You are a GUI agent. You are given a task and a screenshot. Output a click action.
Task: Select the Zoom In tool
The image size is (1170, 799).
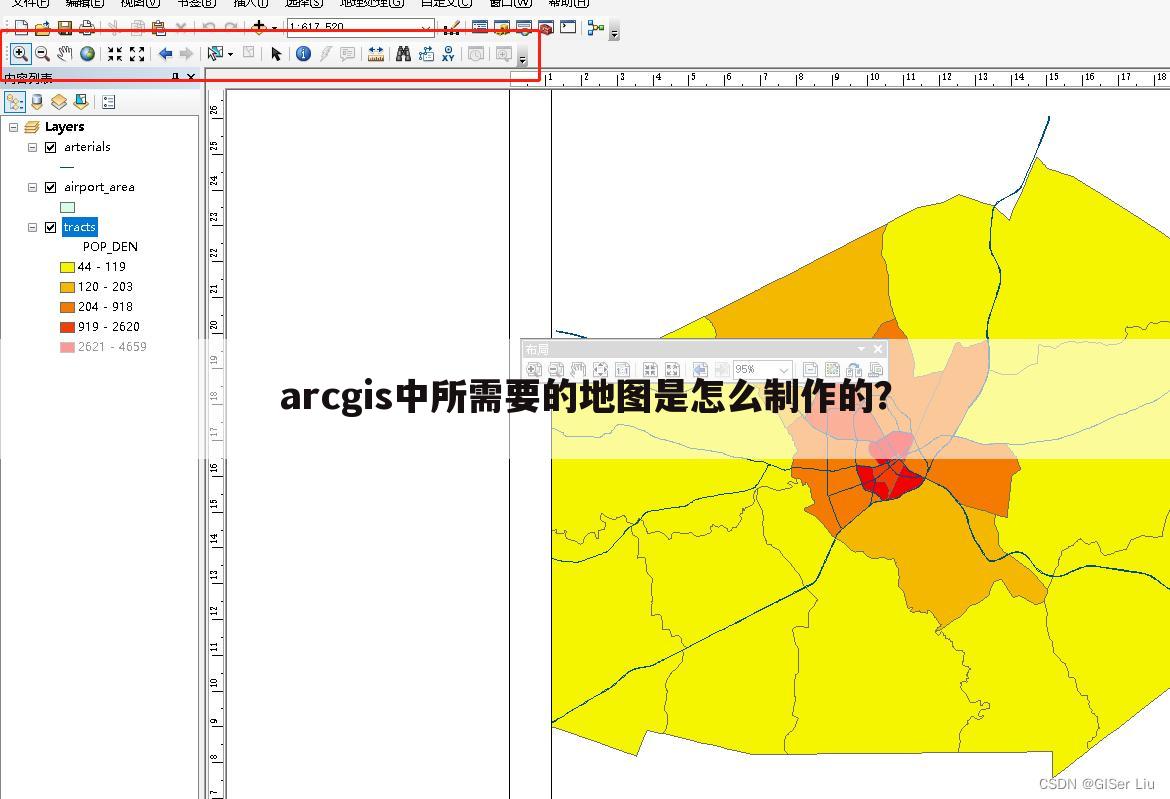pyautogui.click(x=20, y=54)
